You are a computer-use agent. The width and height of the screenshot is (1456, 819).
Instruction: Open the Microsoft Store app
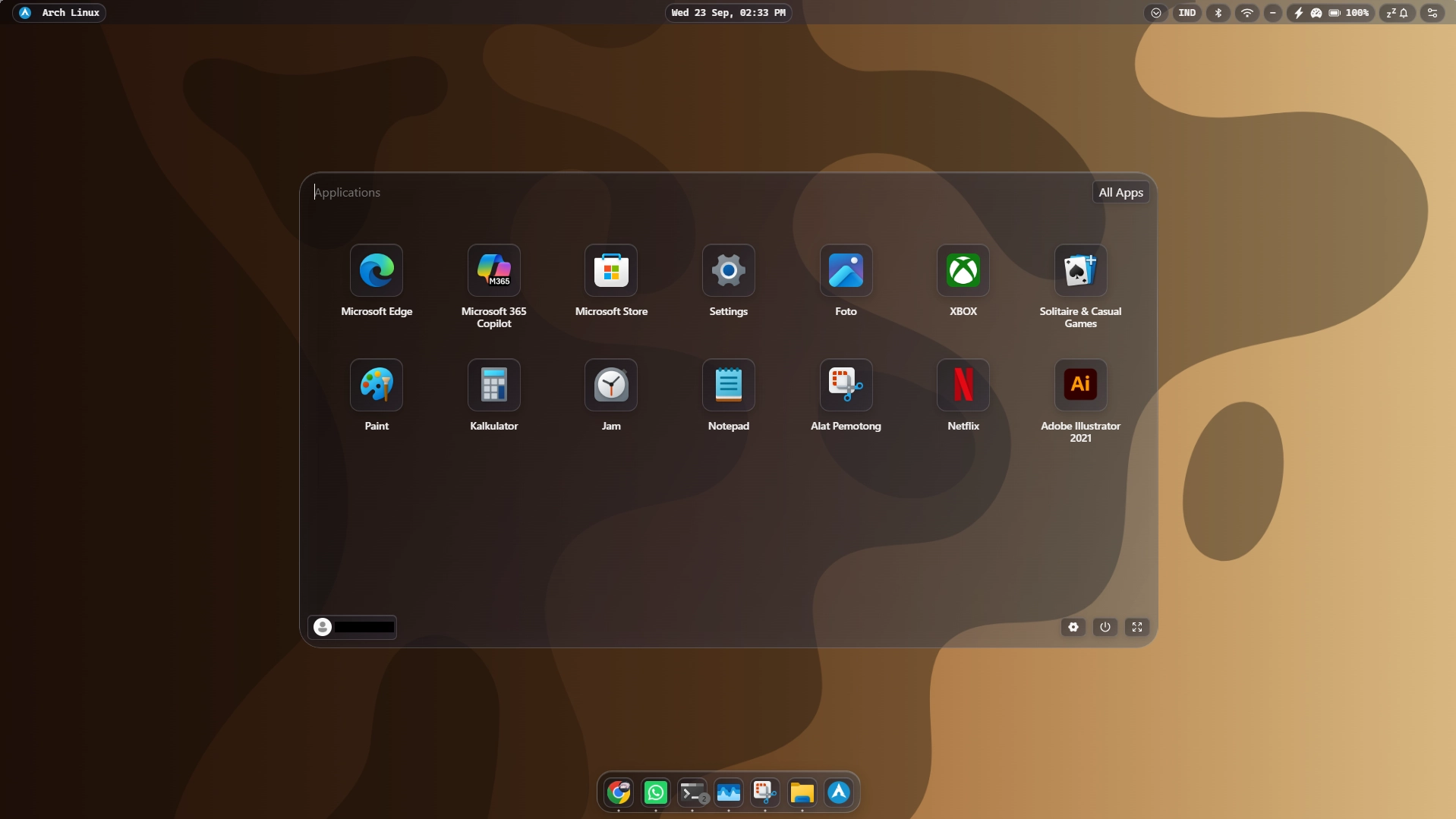[611, 270]
